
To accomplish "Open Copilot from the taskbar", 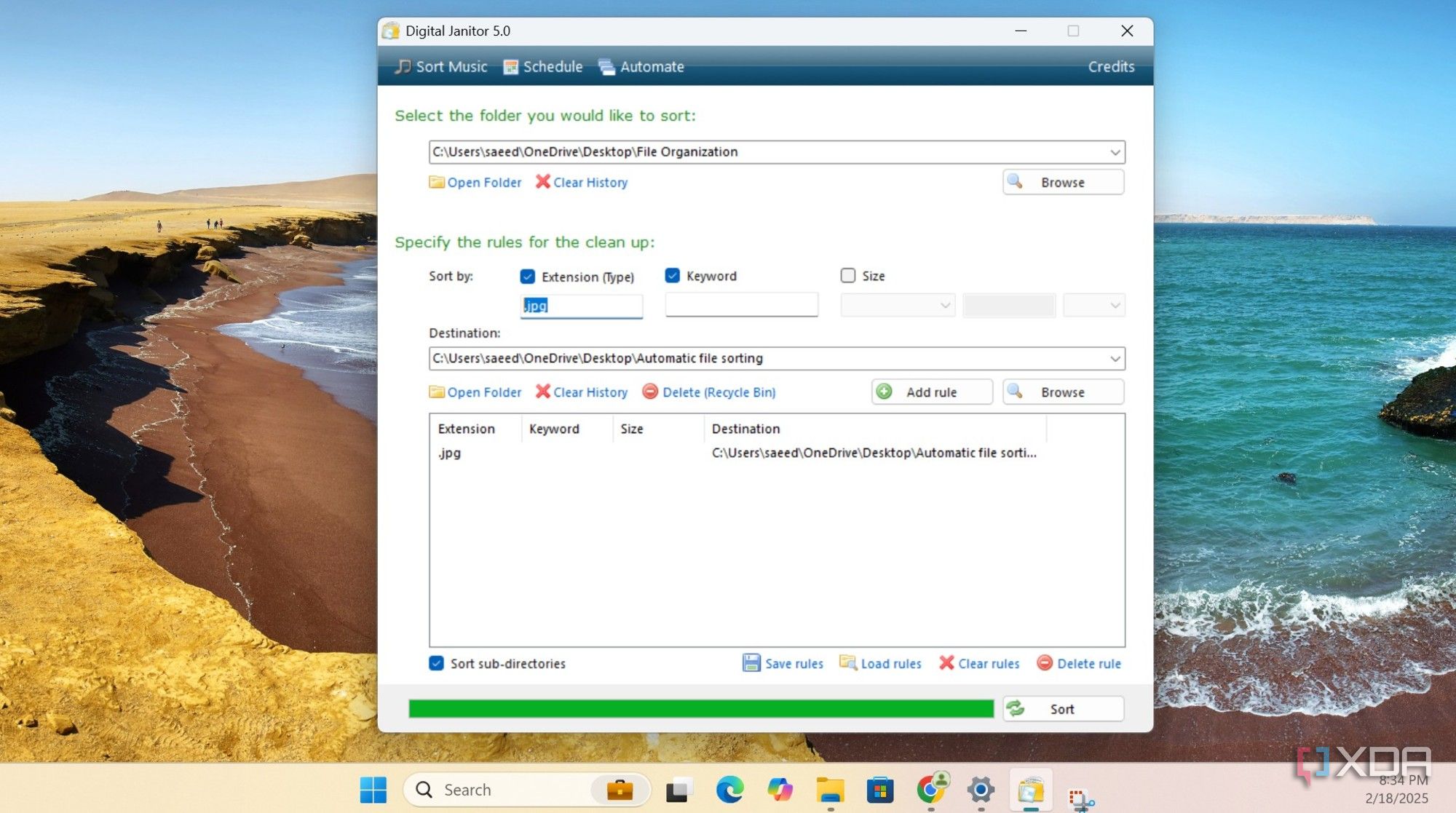I will click(780, 790).
